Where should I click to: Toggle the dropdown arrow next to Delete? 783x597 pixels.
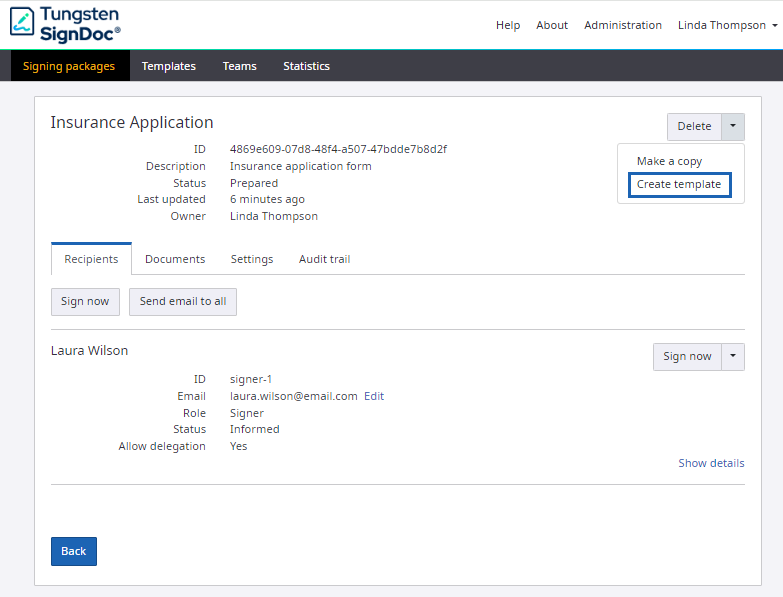[733, 126]
